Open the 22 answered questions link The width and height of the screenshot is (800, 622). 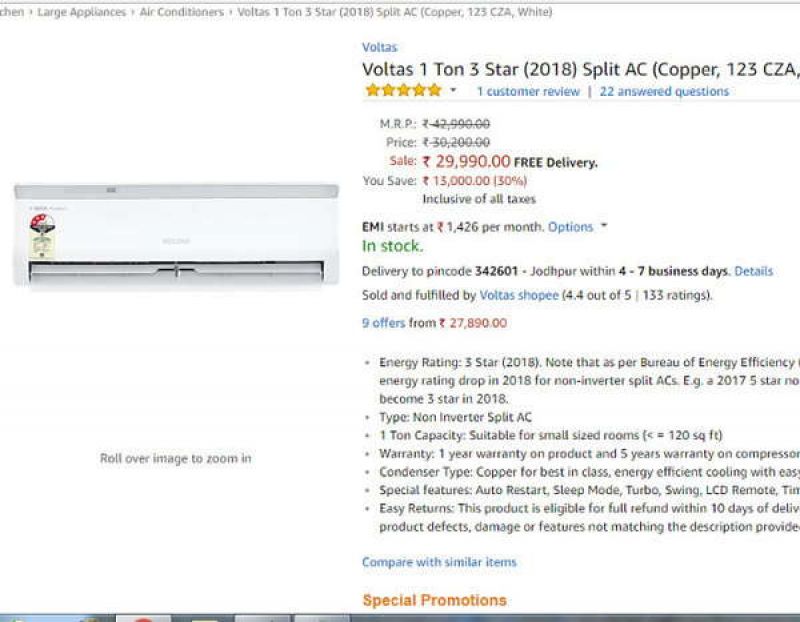[664, 91]
